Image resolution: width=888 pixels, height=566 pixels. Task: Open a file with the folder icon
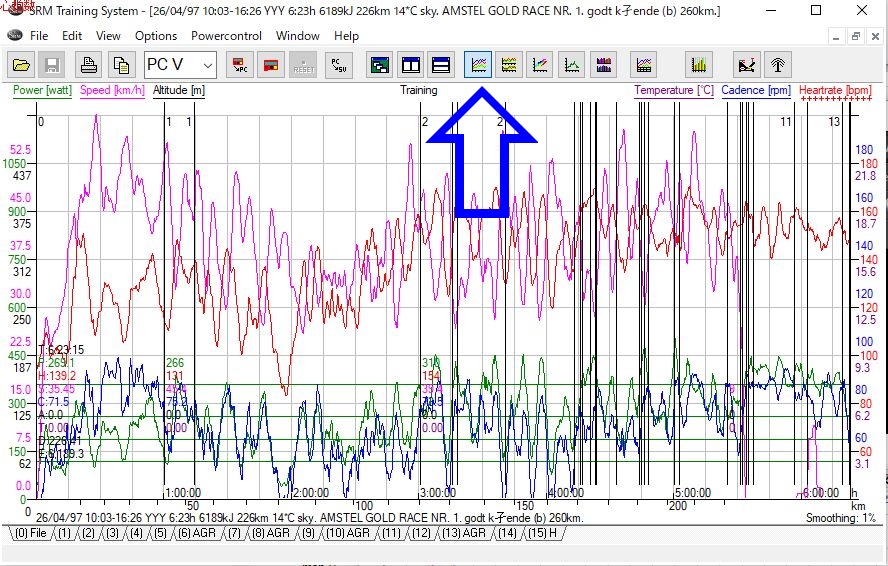22,65
